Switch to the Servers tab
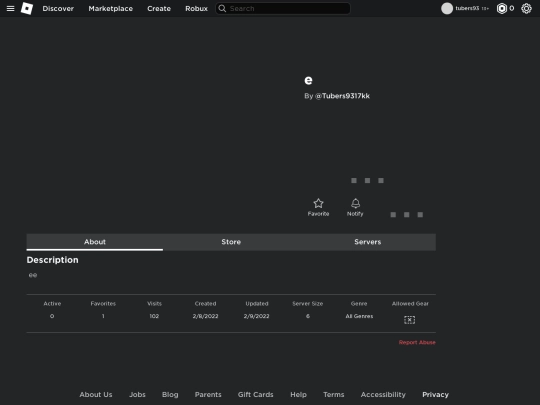The height and width of the screenshot is (405, 540). 367,242
